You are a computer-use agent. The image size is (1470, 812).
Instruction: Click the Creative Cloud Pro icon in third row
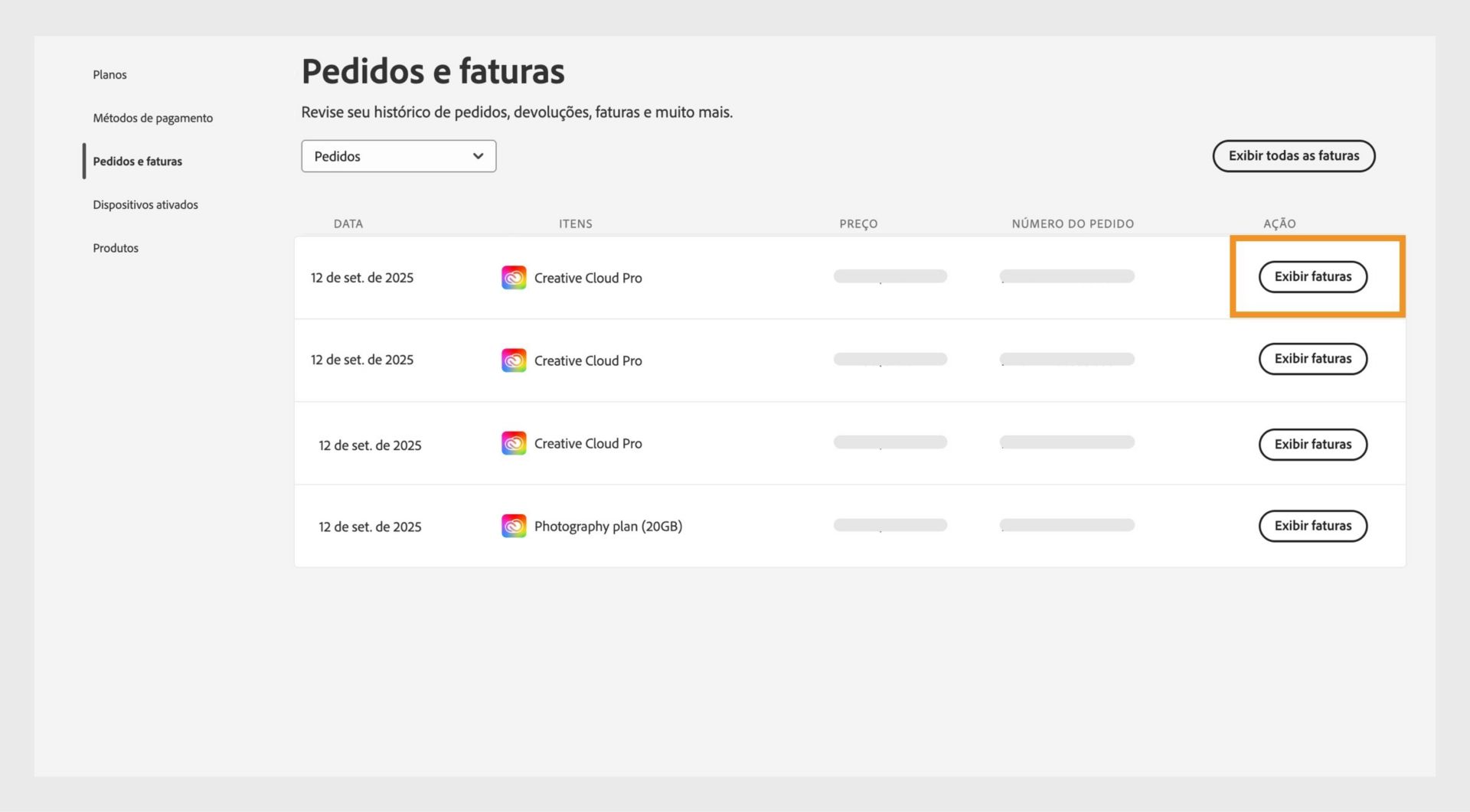tap(514, 442)
